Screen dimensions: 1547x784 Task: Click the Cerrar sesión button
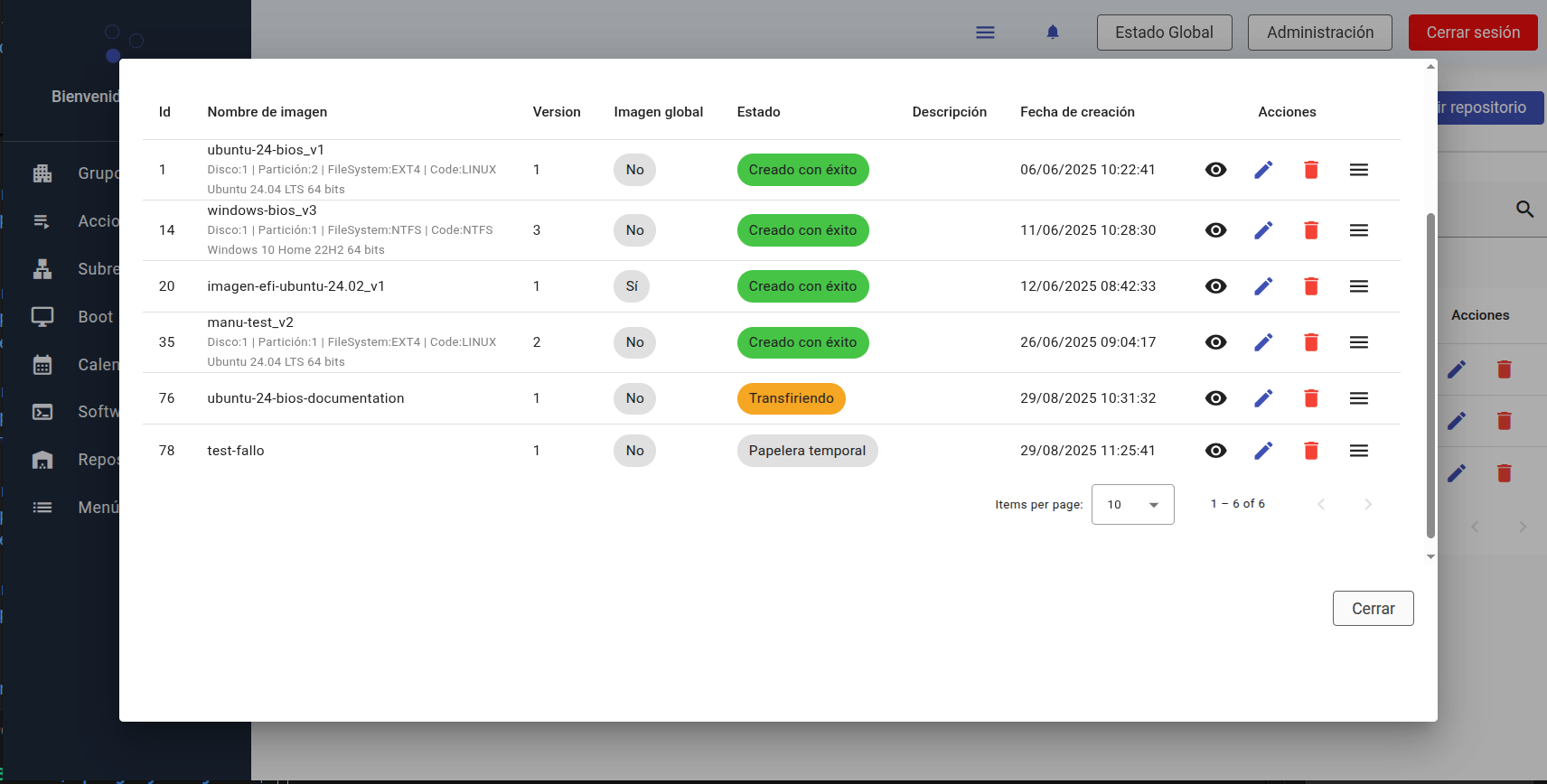[x=1472, y=33]
